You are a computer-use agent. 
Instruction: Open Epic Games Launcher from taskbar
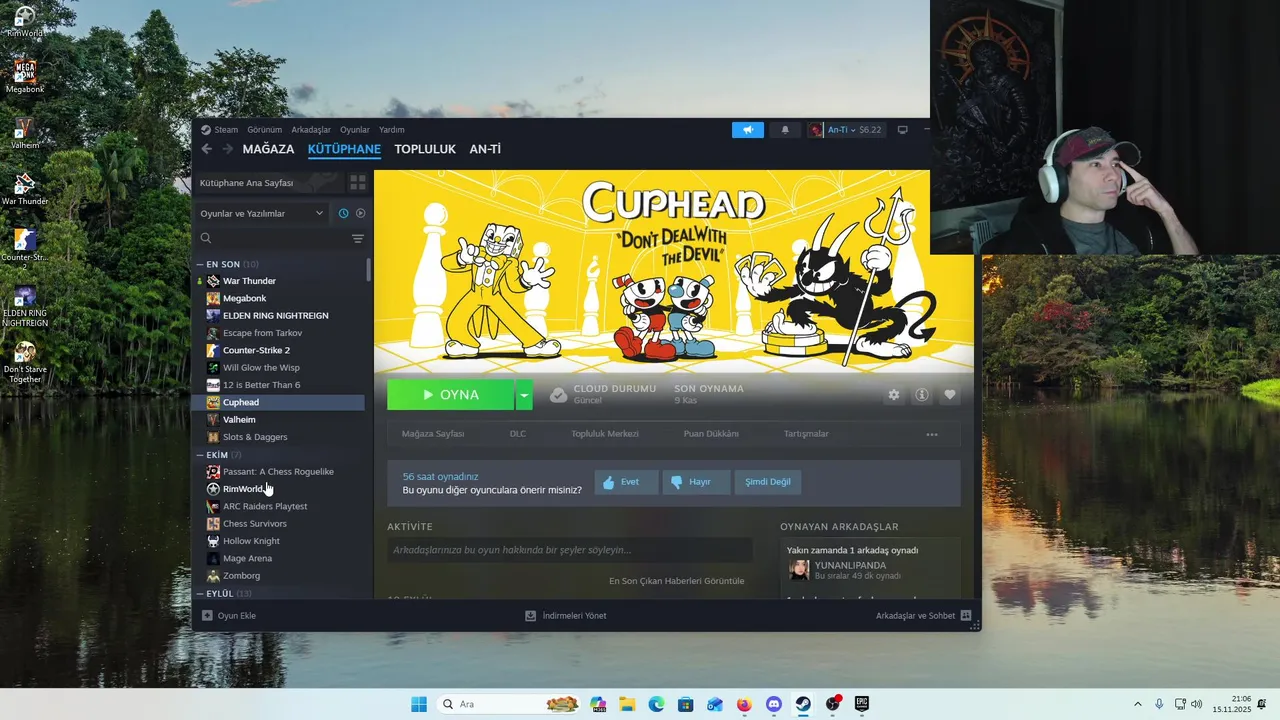(x=861, y=704)
